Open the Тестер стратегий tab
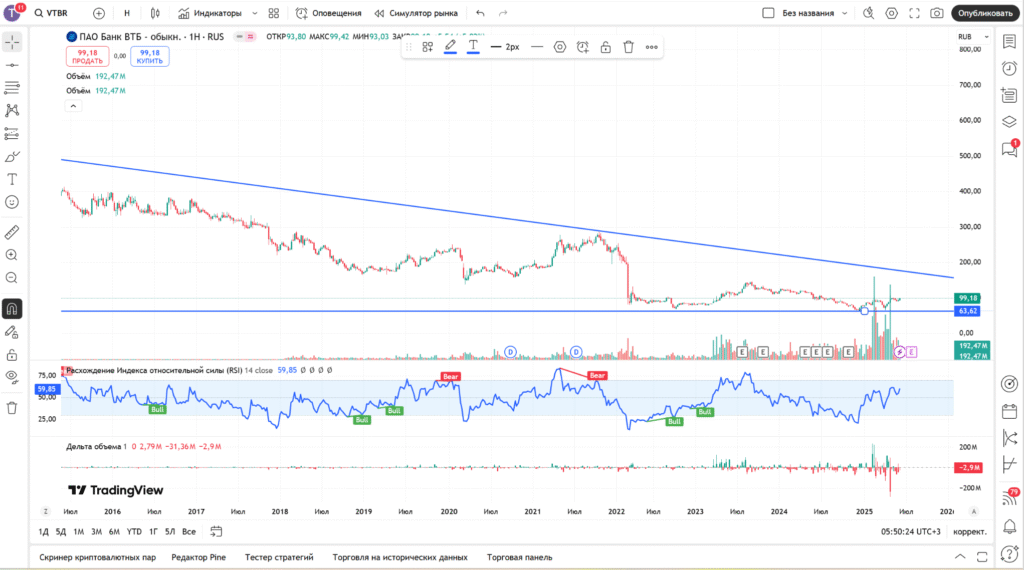This screenshot has height=570, width=1024. 279,558
